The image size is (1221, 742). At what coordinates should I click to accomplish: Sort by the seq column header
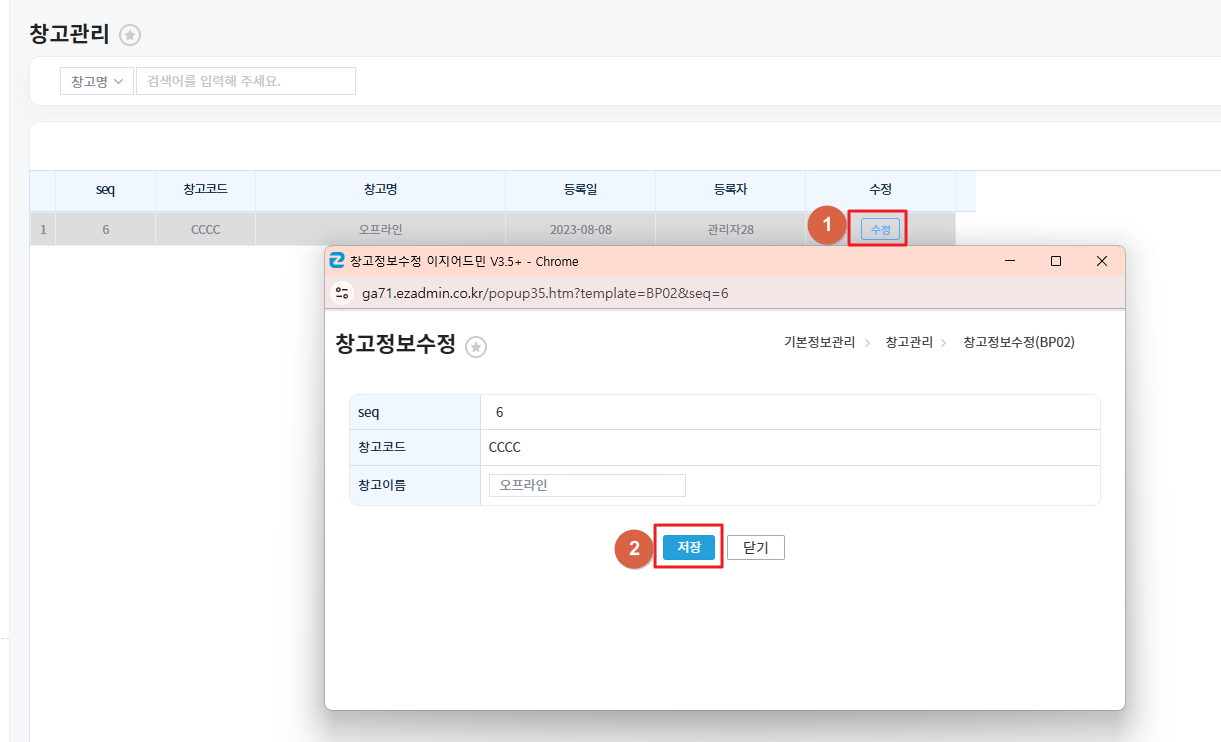(105, 190)
